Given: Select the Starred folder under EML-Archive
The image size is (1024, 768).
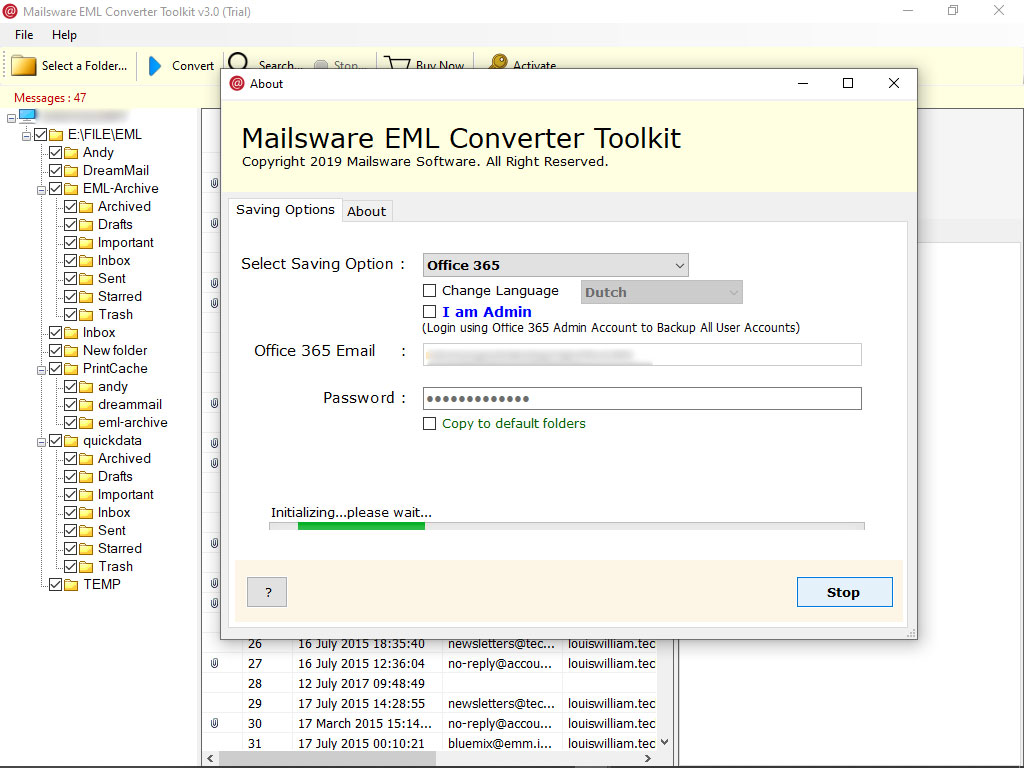Looking at the screenshot, I should tap(120, 296).
